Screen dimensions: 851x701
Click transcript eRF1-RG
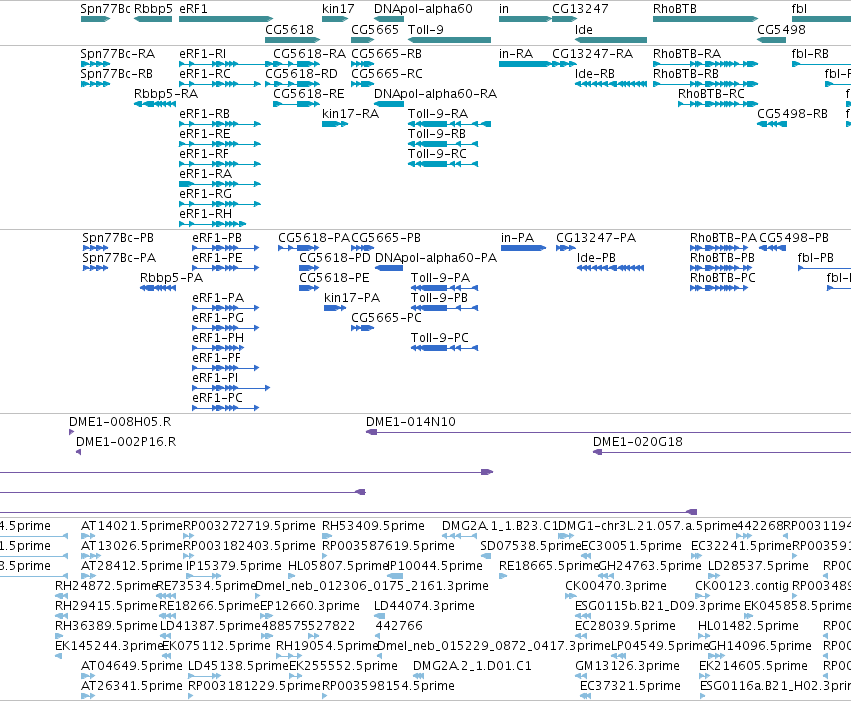pos(206,194)
